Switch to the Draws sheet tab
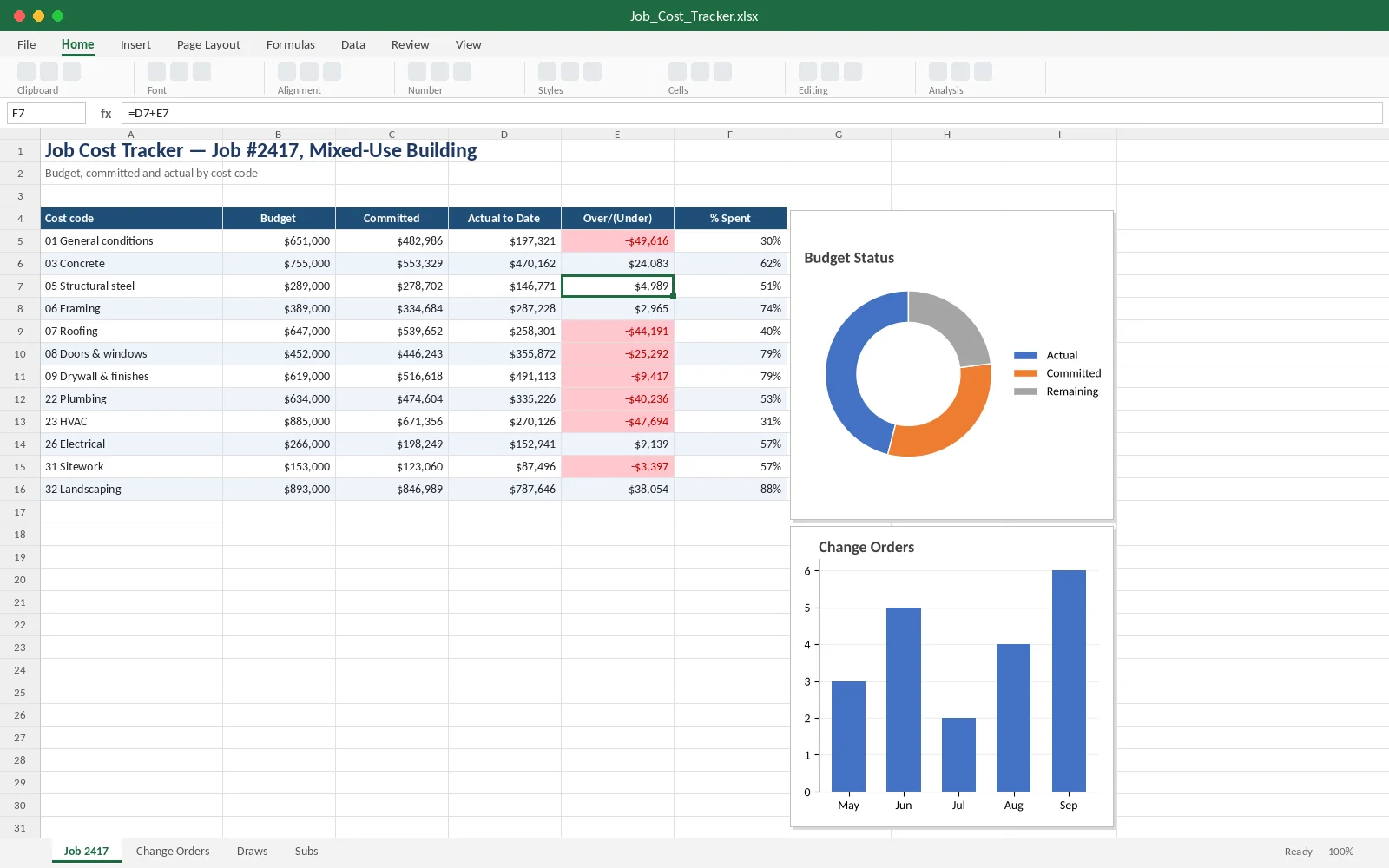Viewport: 1389px width, 868px height. (253, 852)
